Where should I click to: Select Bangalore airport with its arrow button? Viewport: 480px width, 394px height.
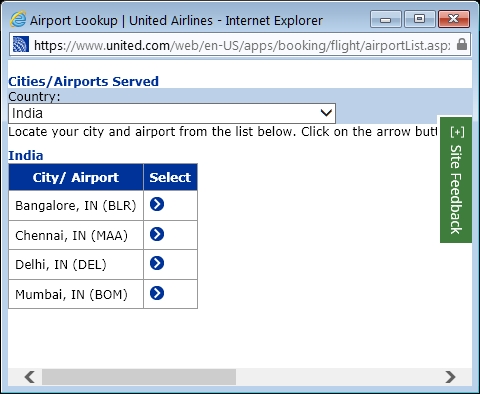[157, 204]
